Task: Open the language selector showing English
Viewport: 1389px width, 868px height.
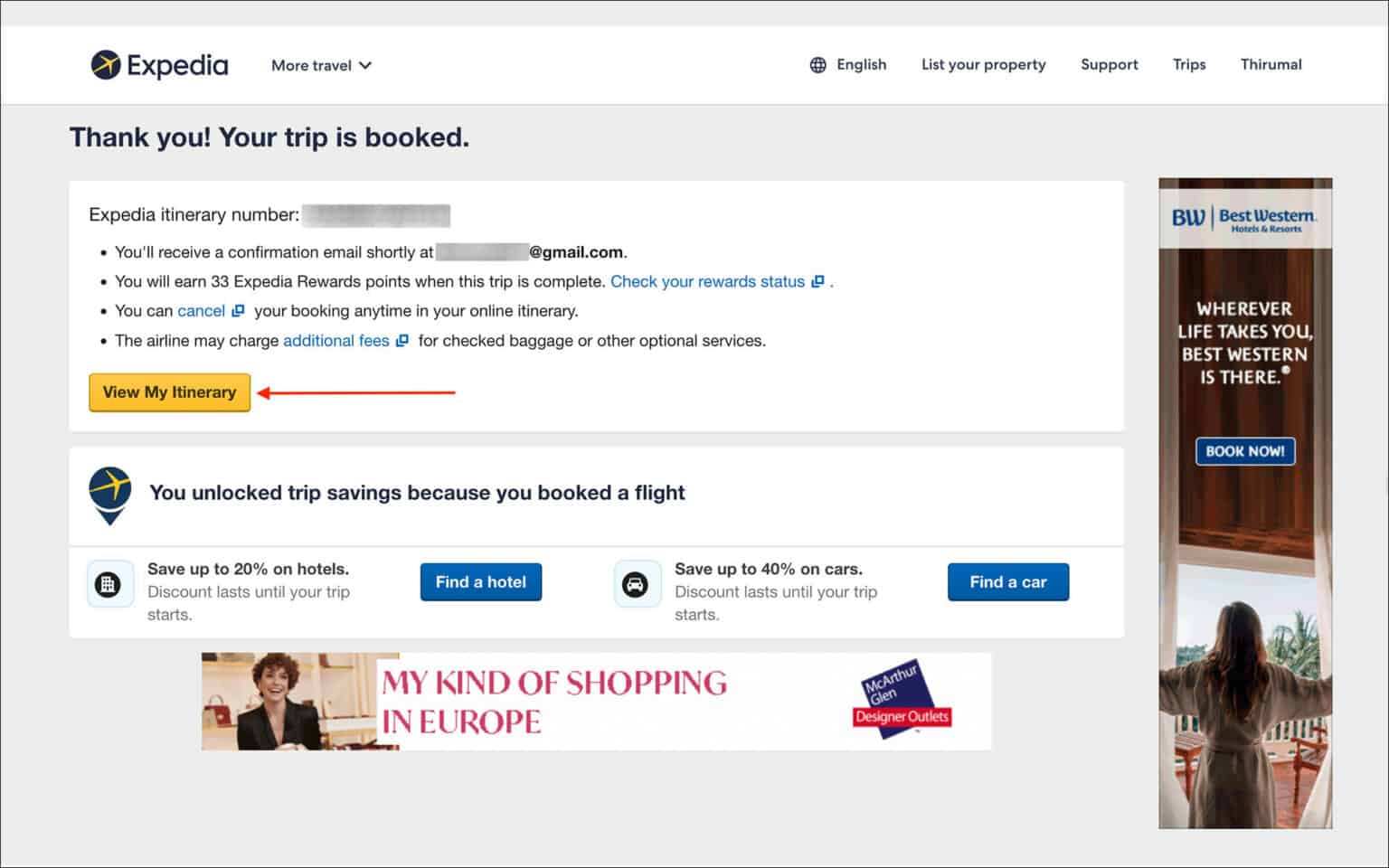Action: tap(848, 64)
